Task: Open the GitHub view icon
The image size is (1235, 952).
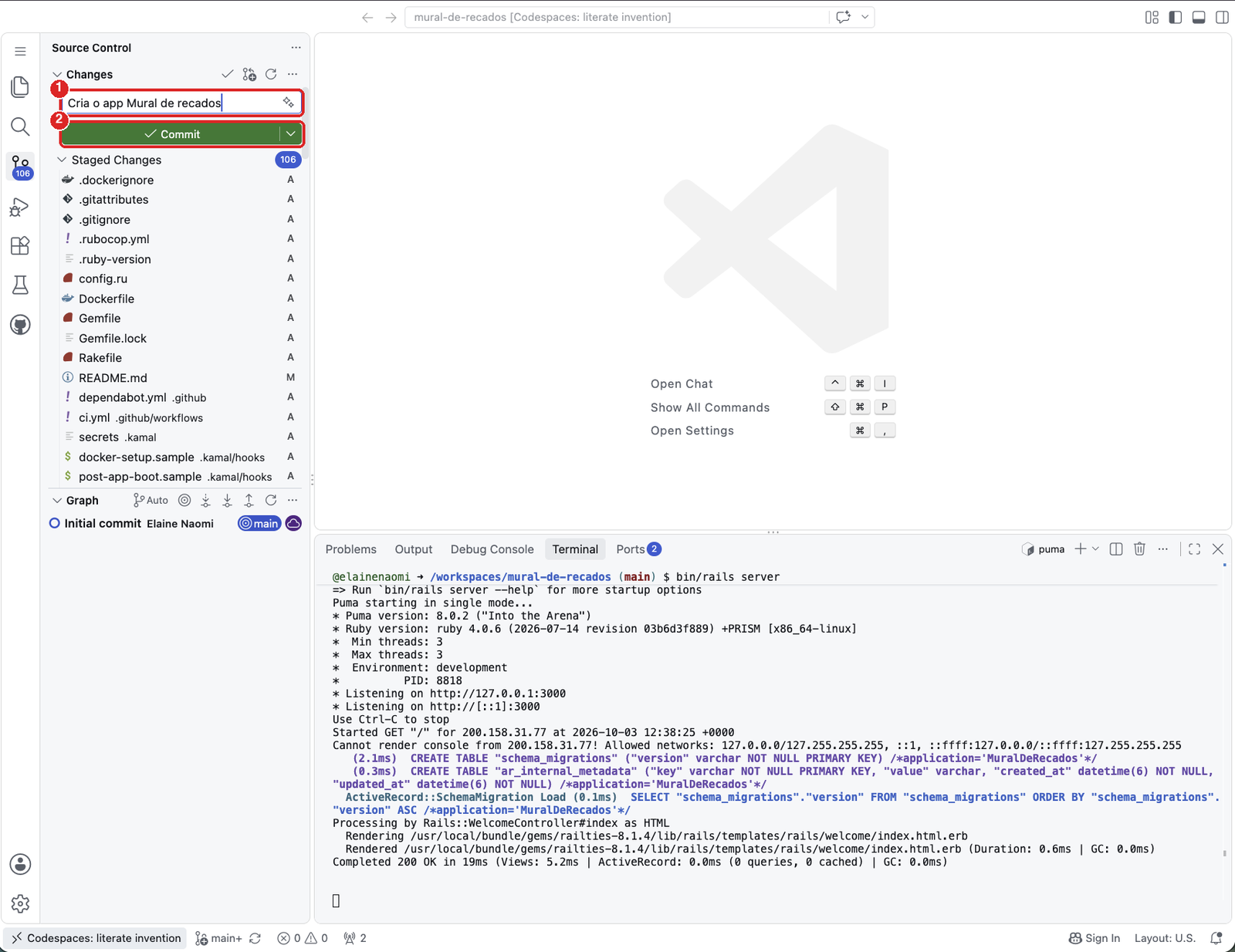Action: click(x=20, y=325)
